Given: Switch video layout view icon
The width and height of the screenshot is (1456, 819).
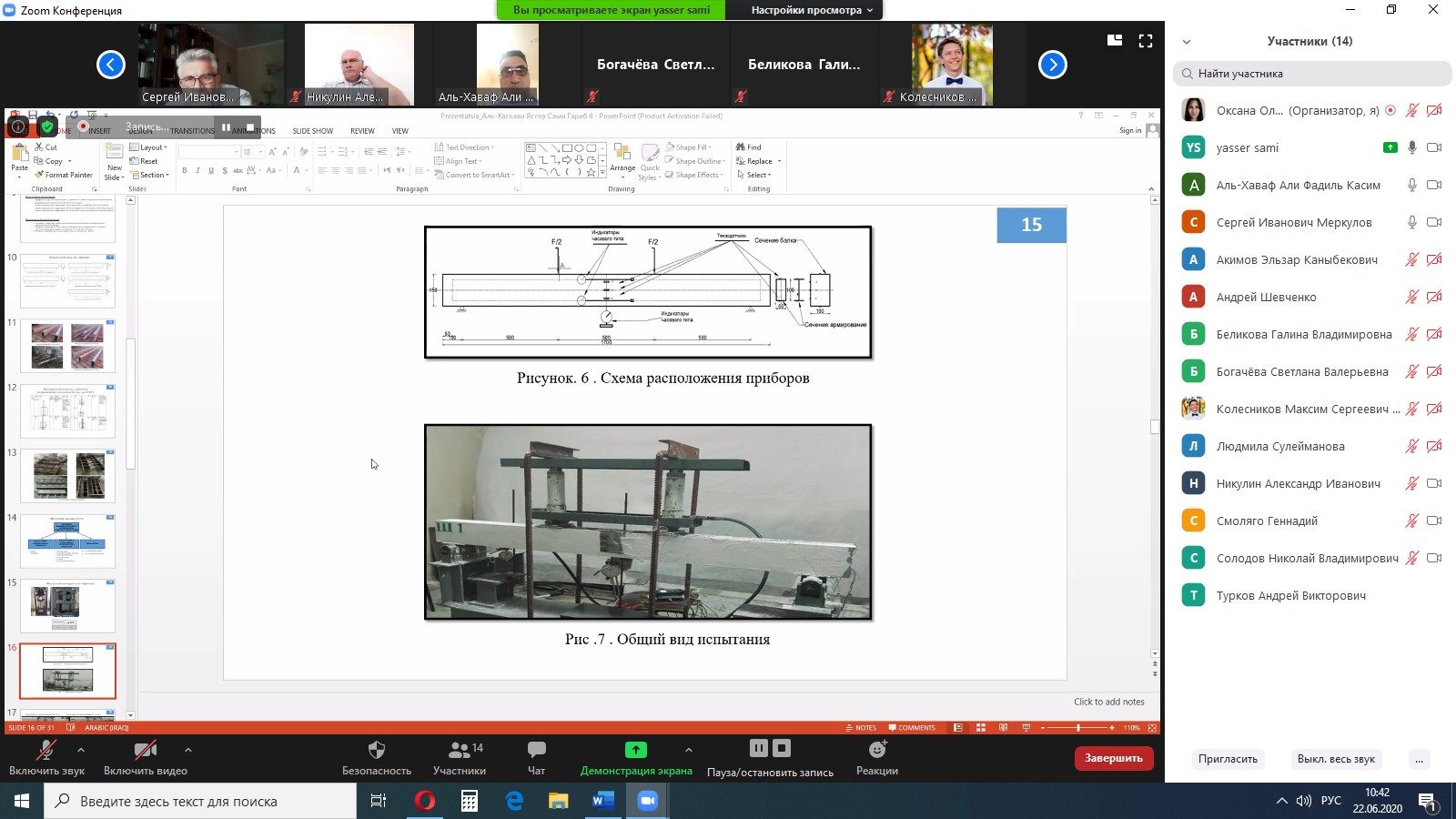Looking at the screenshot, I should coord(1115,40).
